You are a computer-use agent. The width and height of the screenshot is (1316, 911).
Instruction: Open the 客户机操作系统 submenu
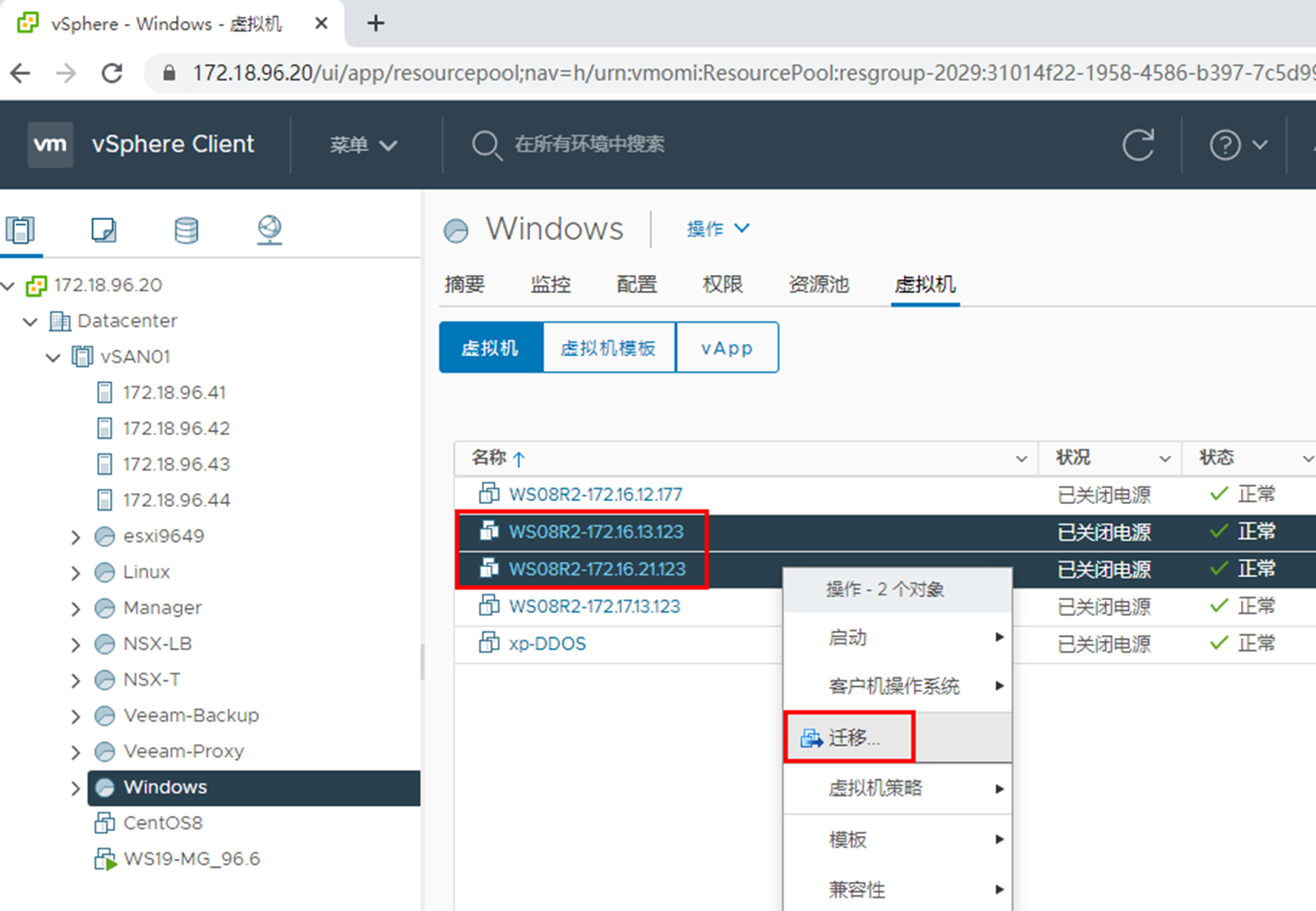coord(898,686)
